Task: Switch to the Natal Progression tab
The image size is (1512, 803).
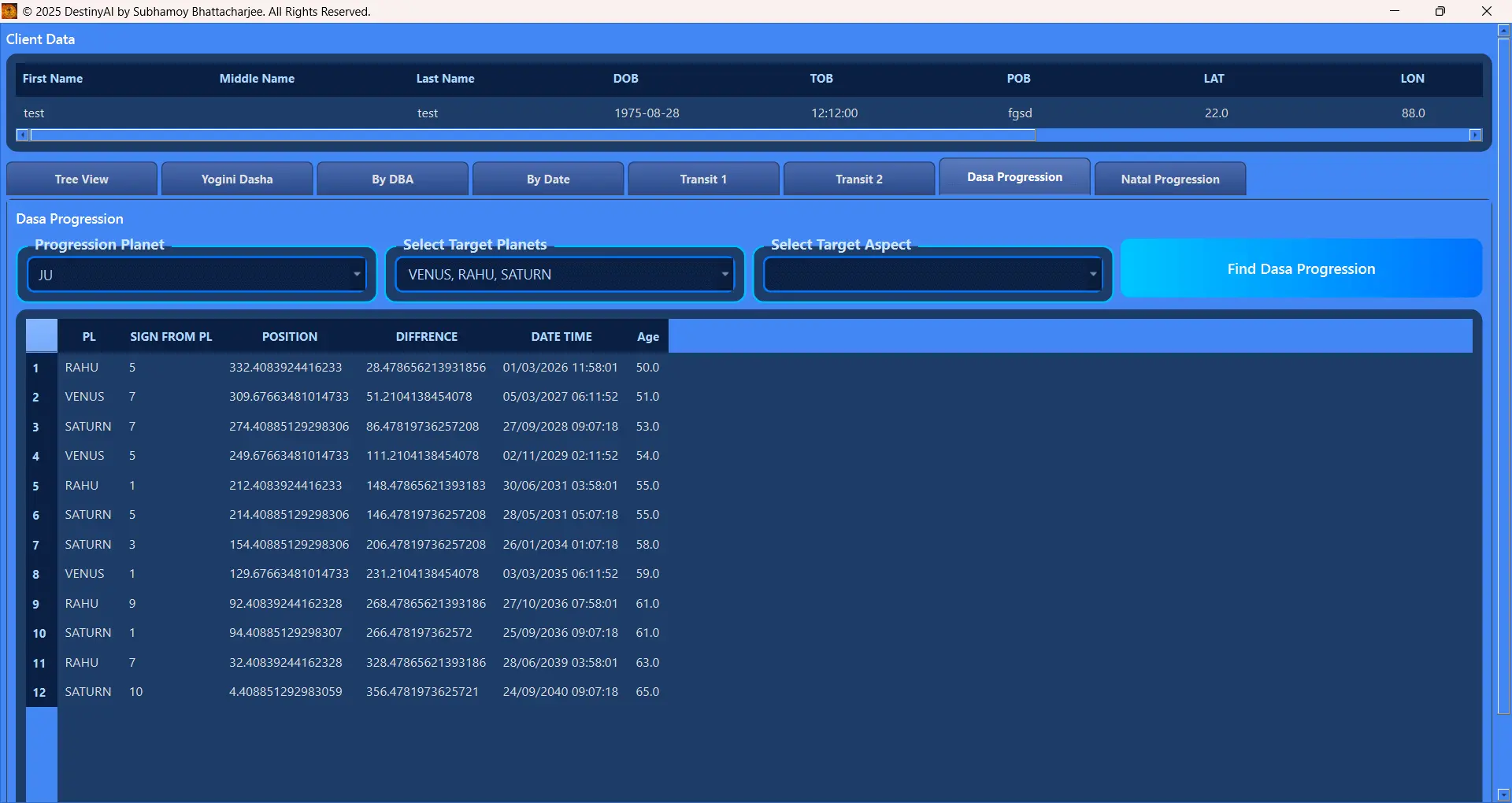Action: (x=1169, y=179)
